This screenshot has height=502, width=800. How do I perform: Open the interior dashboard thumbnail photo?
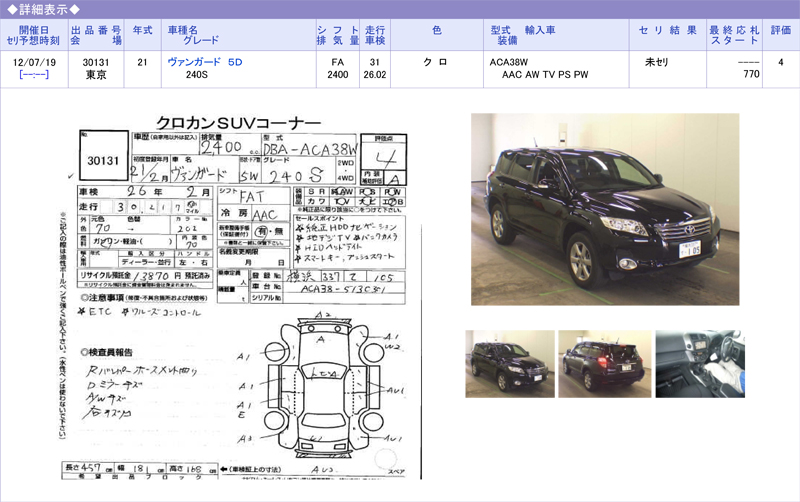coord(700,364)
